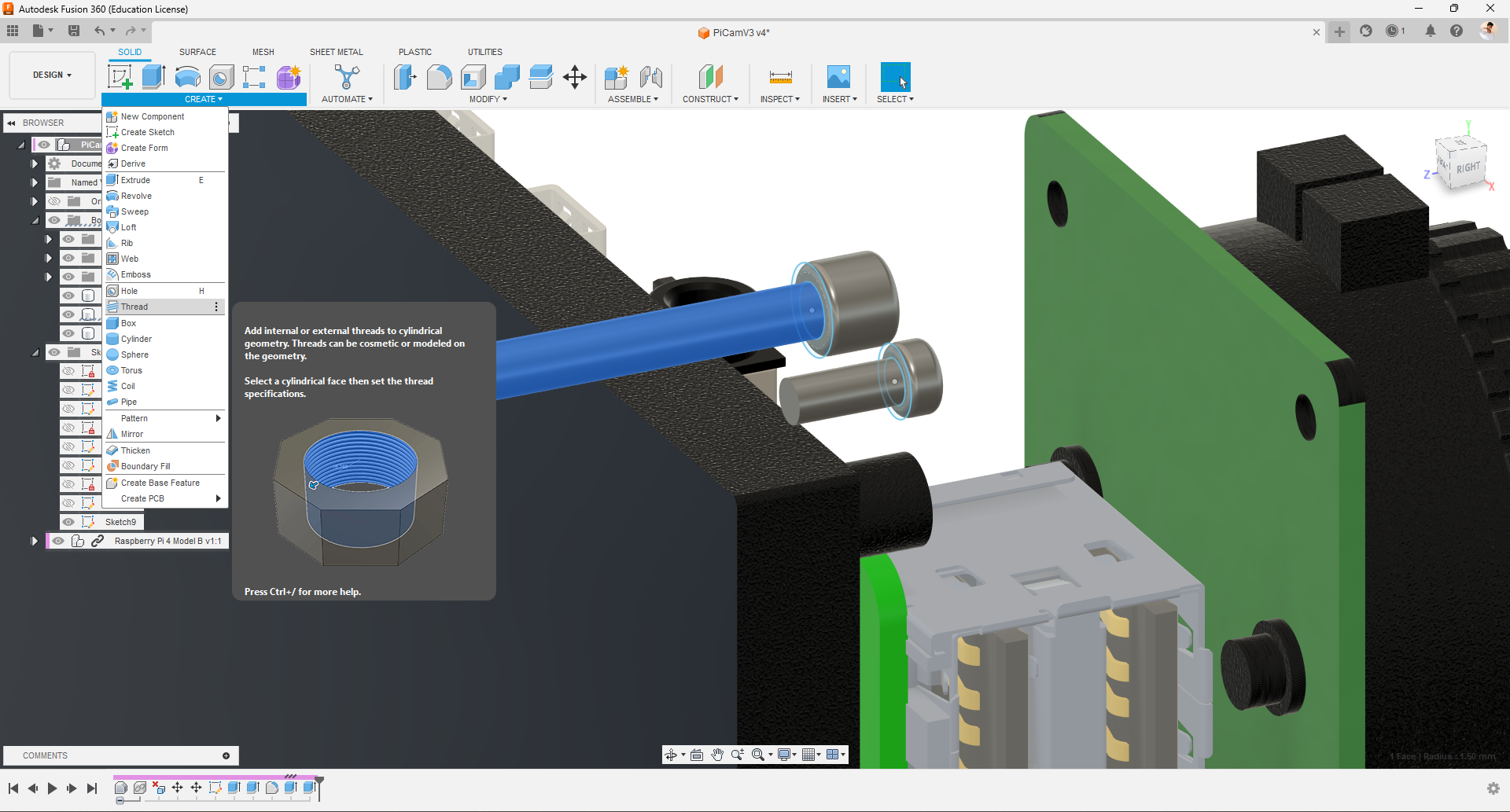Open a new design tab with plus
The image size is (1510, 812).
1339,31
